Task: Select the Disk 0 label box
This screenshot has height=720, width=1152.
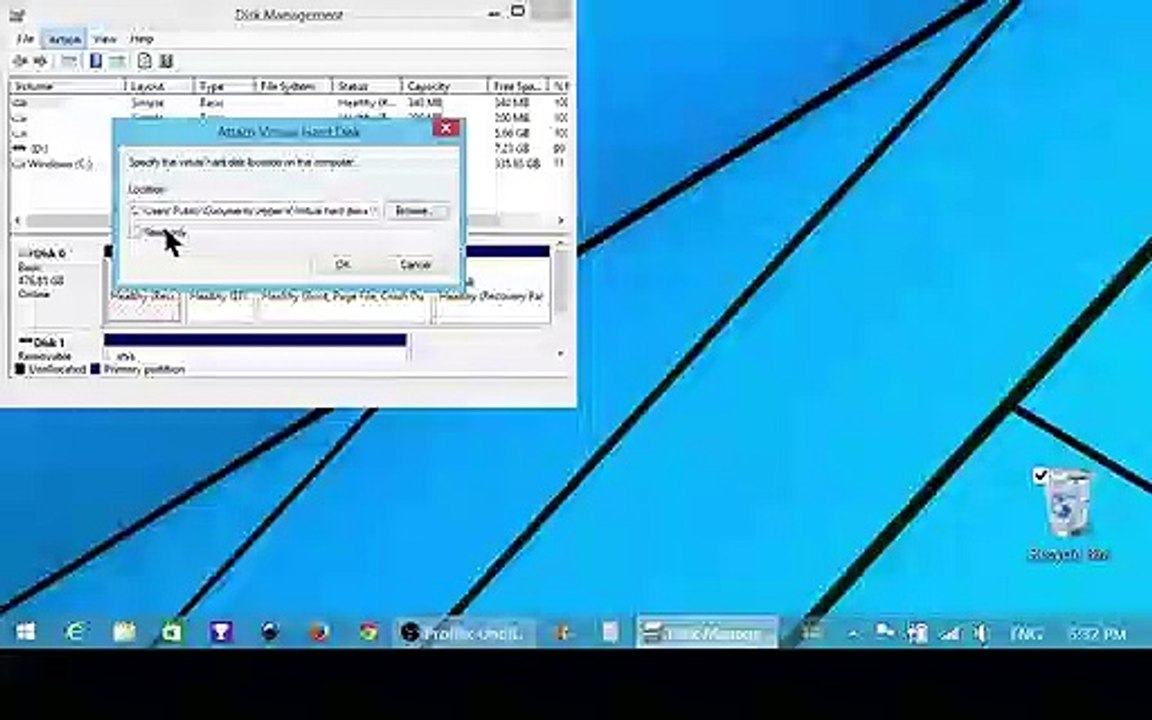Action: [57, 285]
